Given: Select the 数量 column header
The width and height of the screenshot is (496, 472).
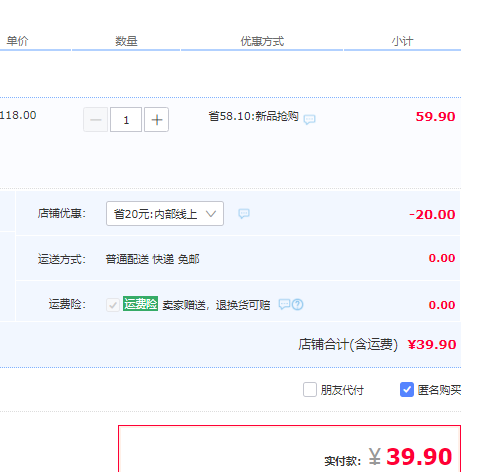Looking at the screenshot, I should (126, 41).
